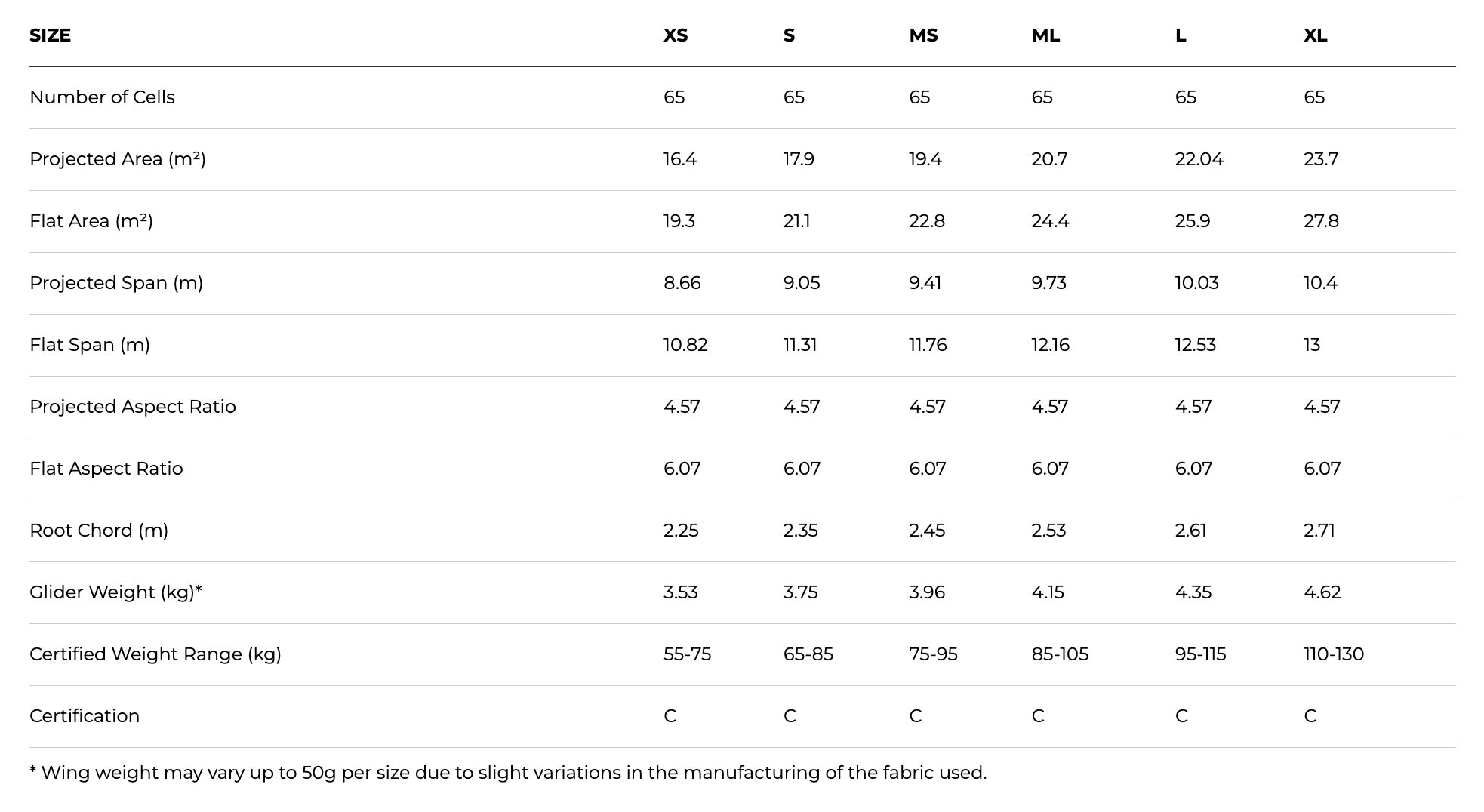The image size is (1484, 812).
Task: Click the Number of Cells row label
Action: click(x=102, y=97)
